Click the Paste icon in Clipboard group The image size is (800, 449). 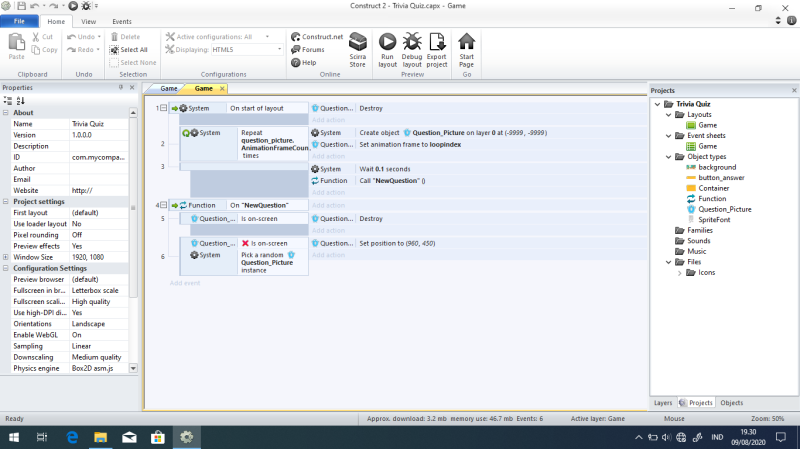pyautogui.click(x=16, y=42)
